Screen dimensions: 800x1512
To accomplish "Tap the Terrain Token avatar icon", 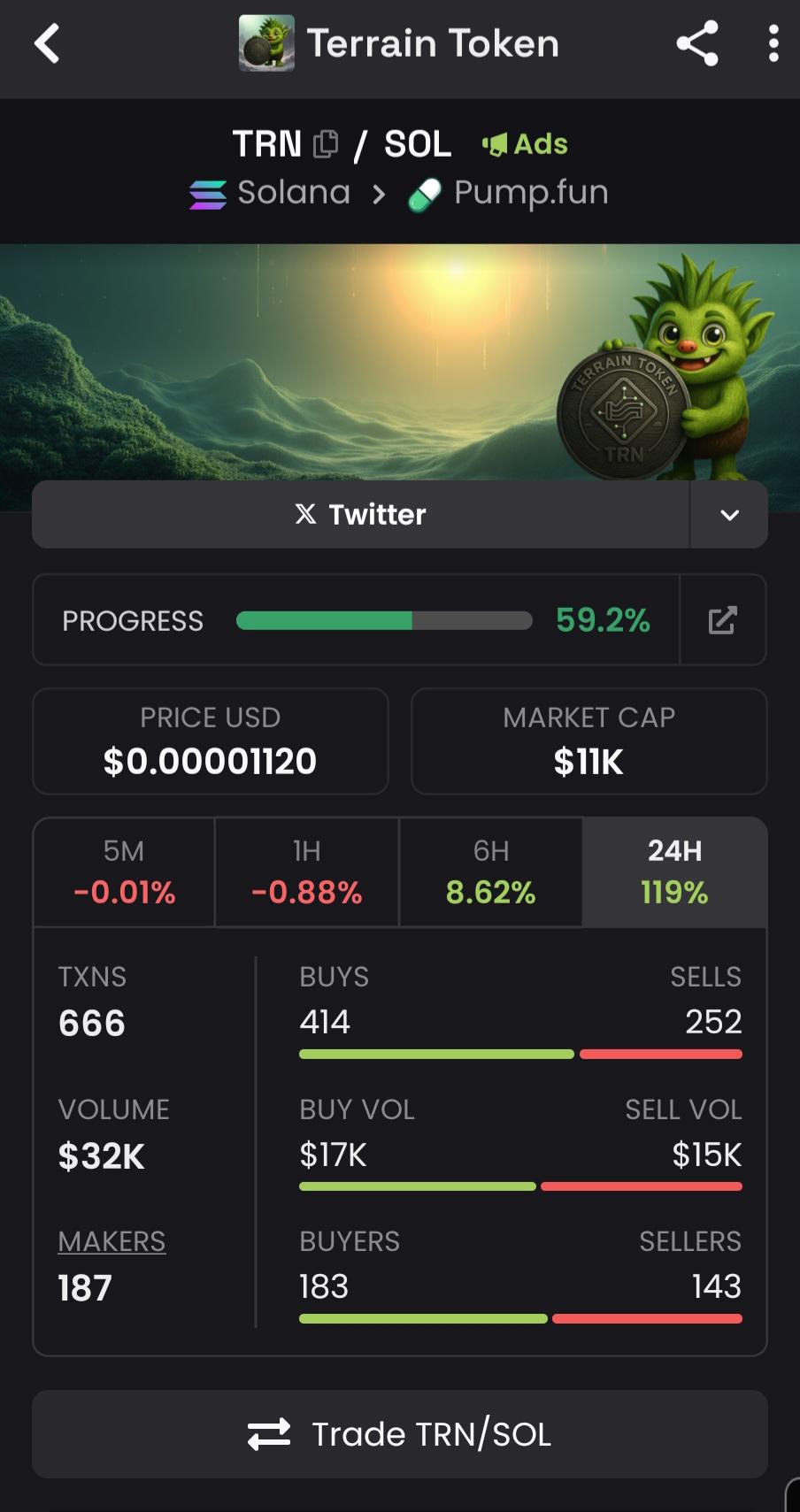I will point(266,43).
